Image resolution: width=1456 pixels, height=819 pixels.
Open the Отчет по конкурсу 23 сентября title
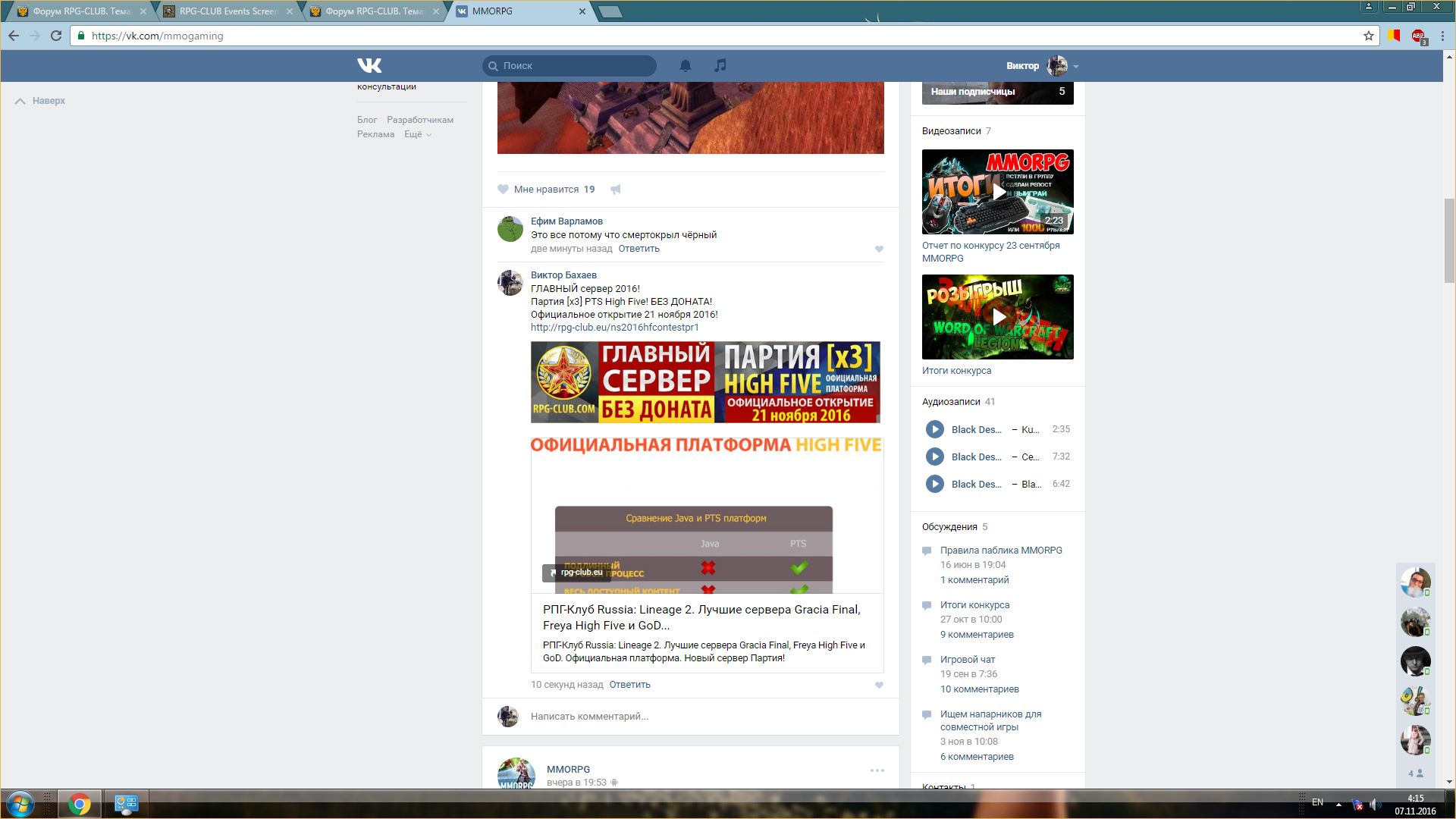(x=991, y=252)
